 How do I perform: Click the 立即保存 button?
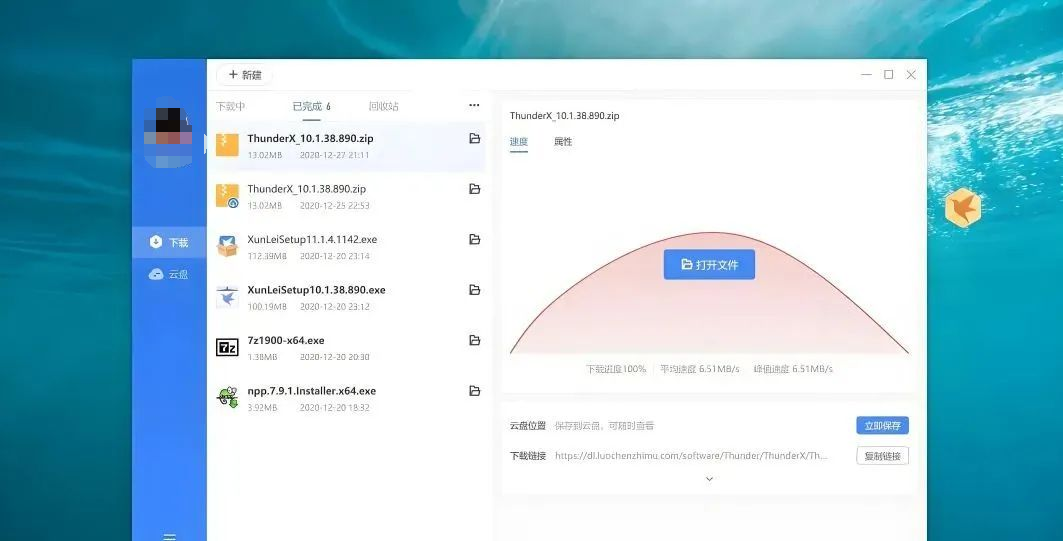coord(882,426)
